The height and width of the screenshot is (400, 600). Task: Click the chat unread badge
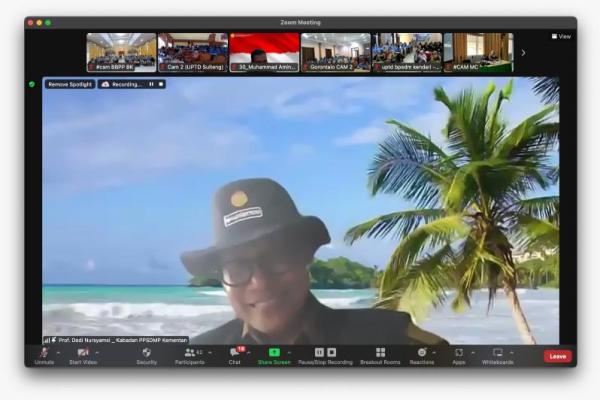tap(241, 349)
